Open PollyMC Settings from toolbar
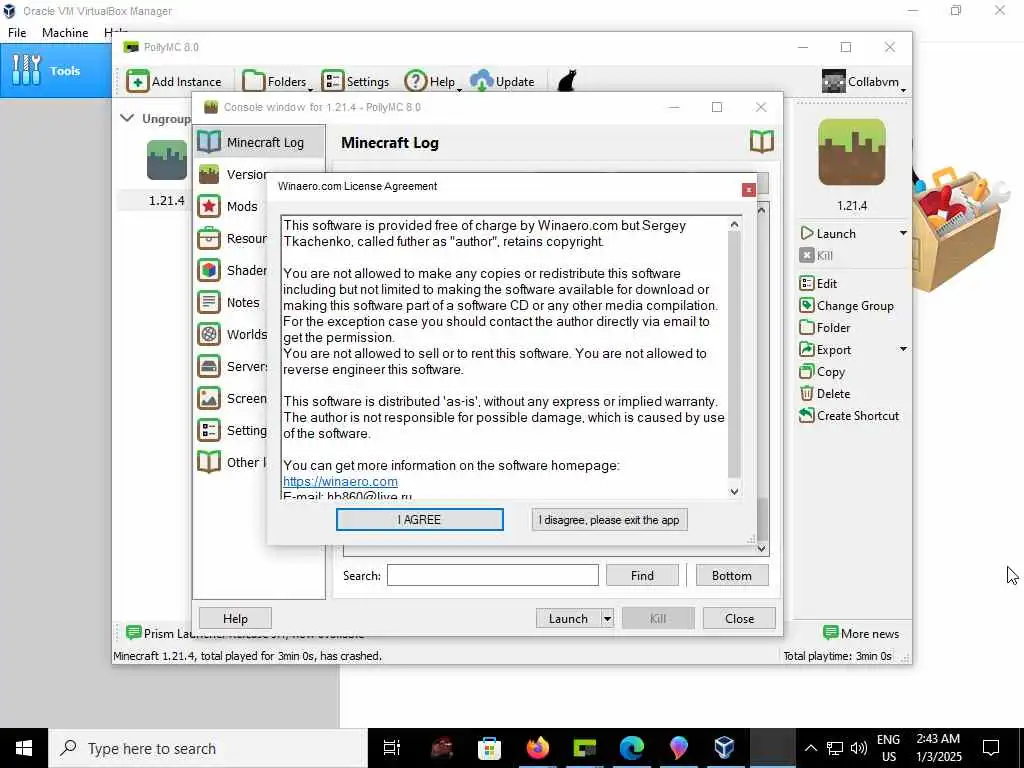This screenshot has width=1024, height=768. [x=356, y=82]
